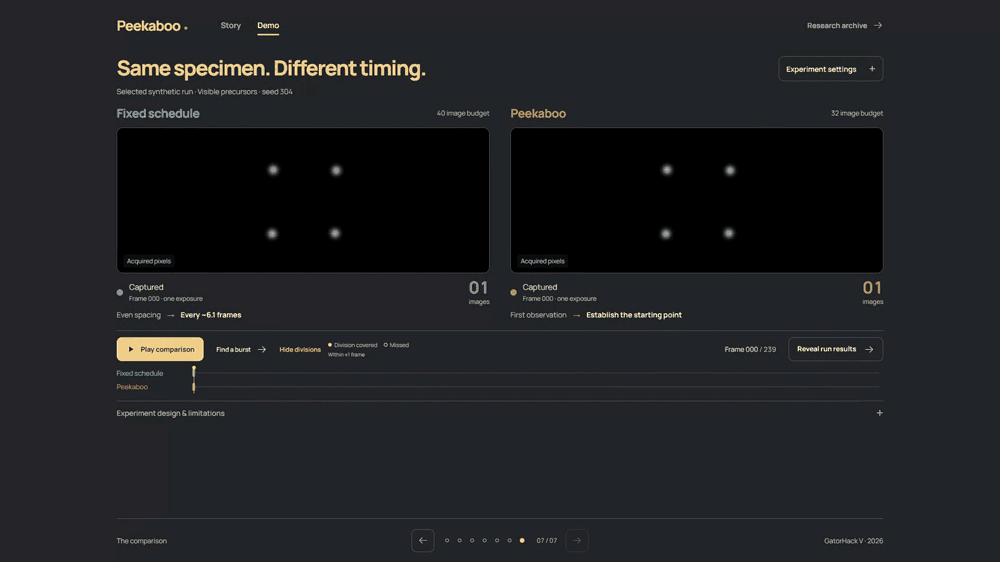Click the Peekaboo timeline track
Image resolution: width=1000 pixels, height=562 pixels.
click(536, 387)
